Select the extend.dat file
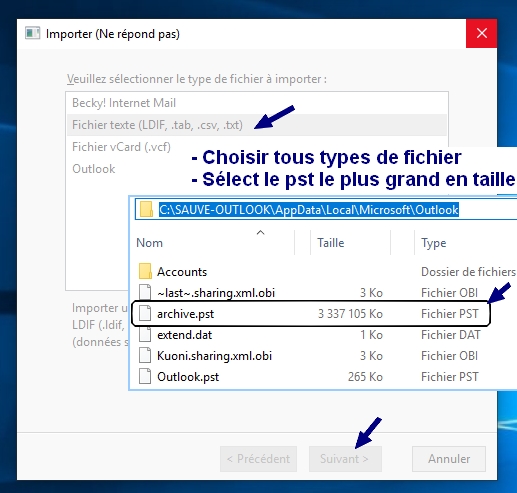517x493 pixels. 184,335
